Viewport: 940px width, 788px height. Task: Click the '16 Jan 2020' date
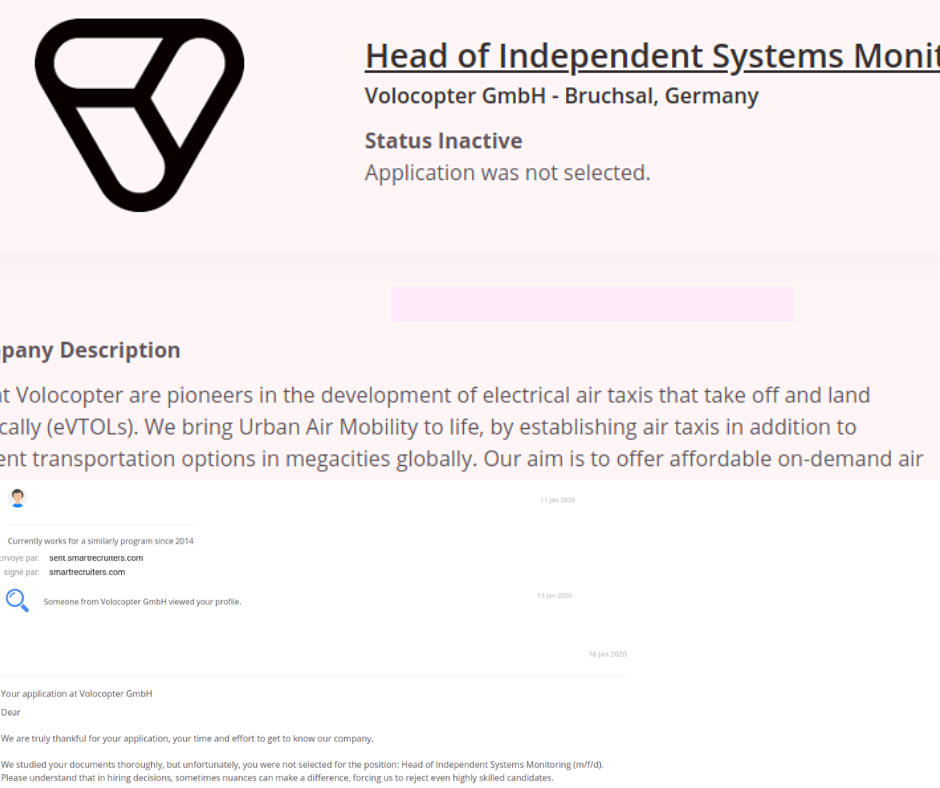[607, 654]
